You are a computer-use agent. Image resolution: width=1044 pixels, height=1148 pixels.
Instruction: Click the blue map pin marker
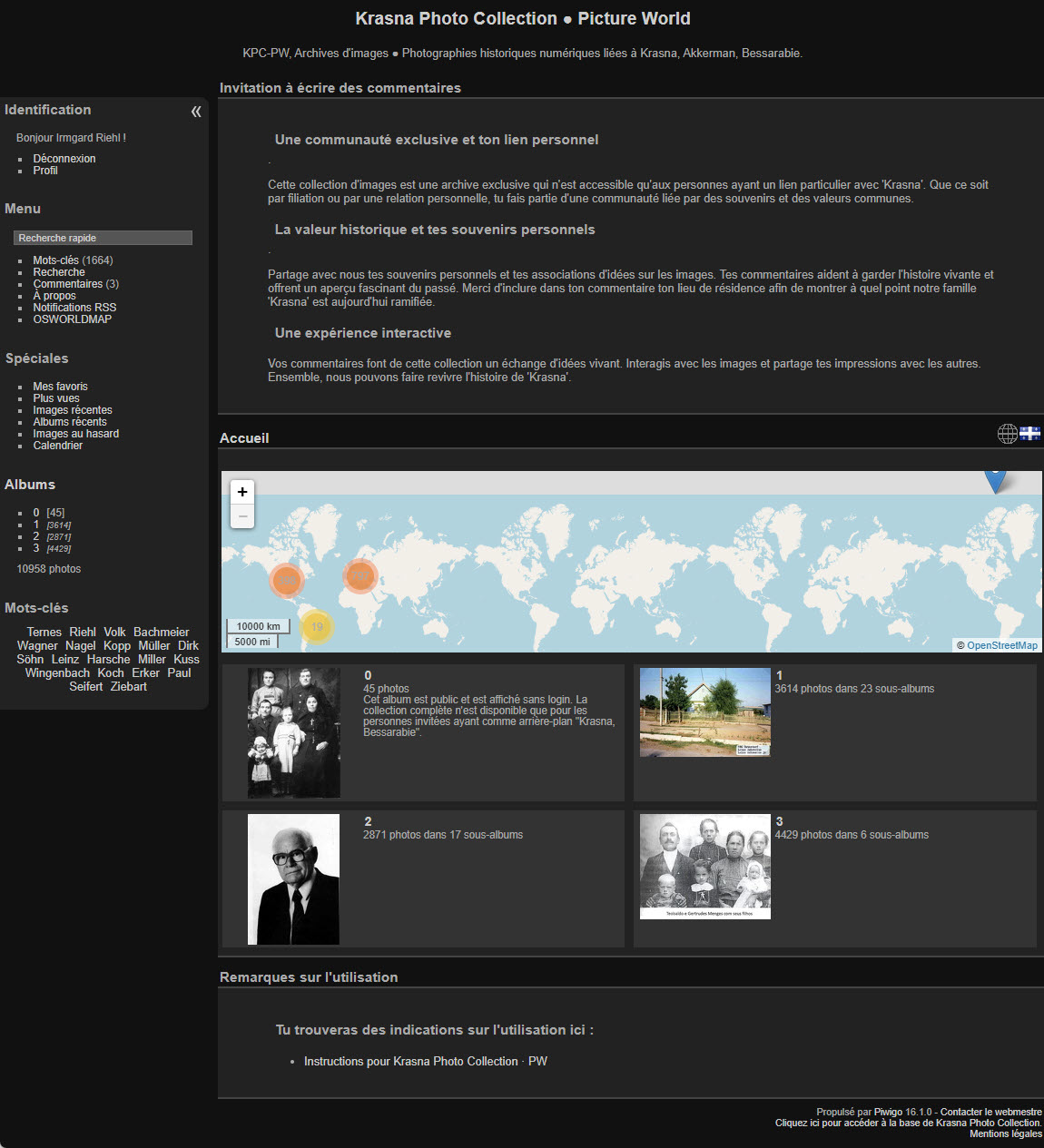[x=995, y=477]
